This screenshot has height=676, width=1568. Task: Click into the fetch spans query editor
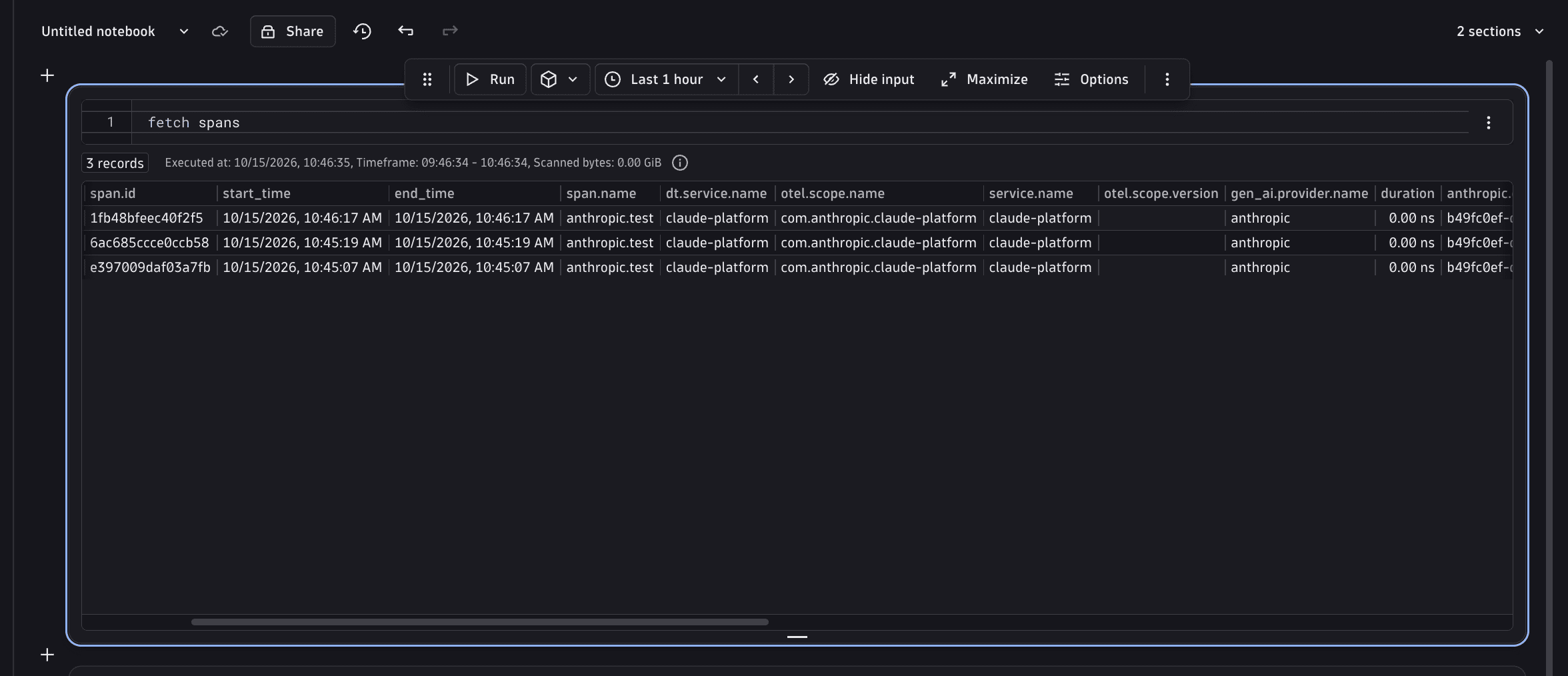800,123
